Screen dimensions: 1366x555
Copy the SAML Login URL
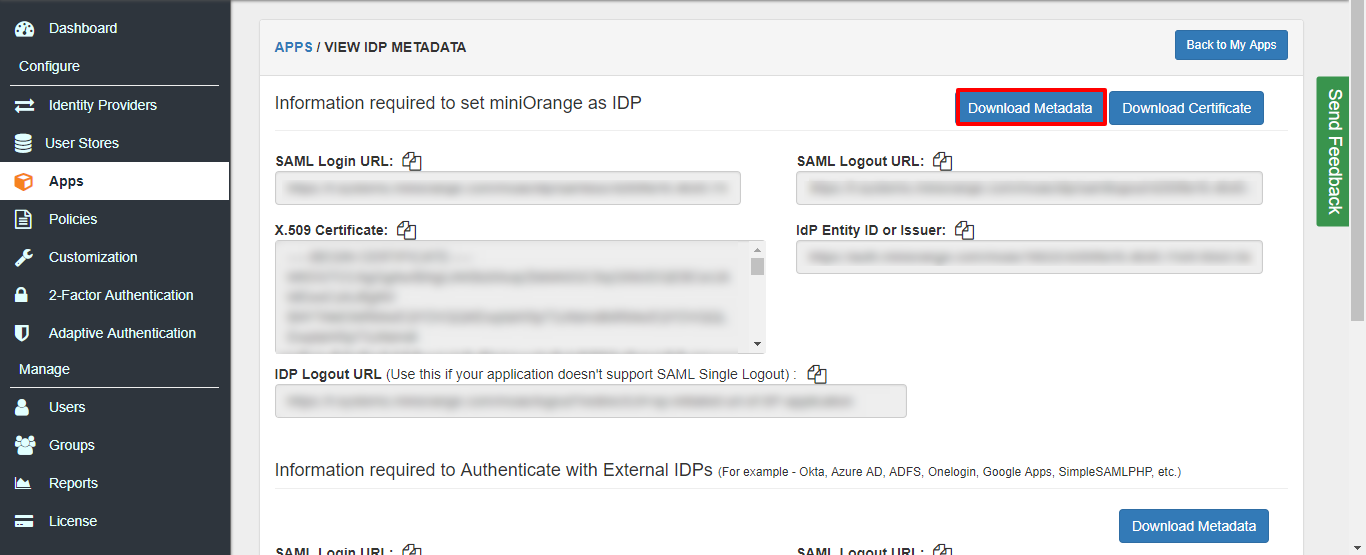click(412, 161)
